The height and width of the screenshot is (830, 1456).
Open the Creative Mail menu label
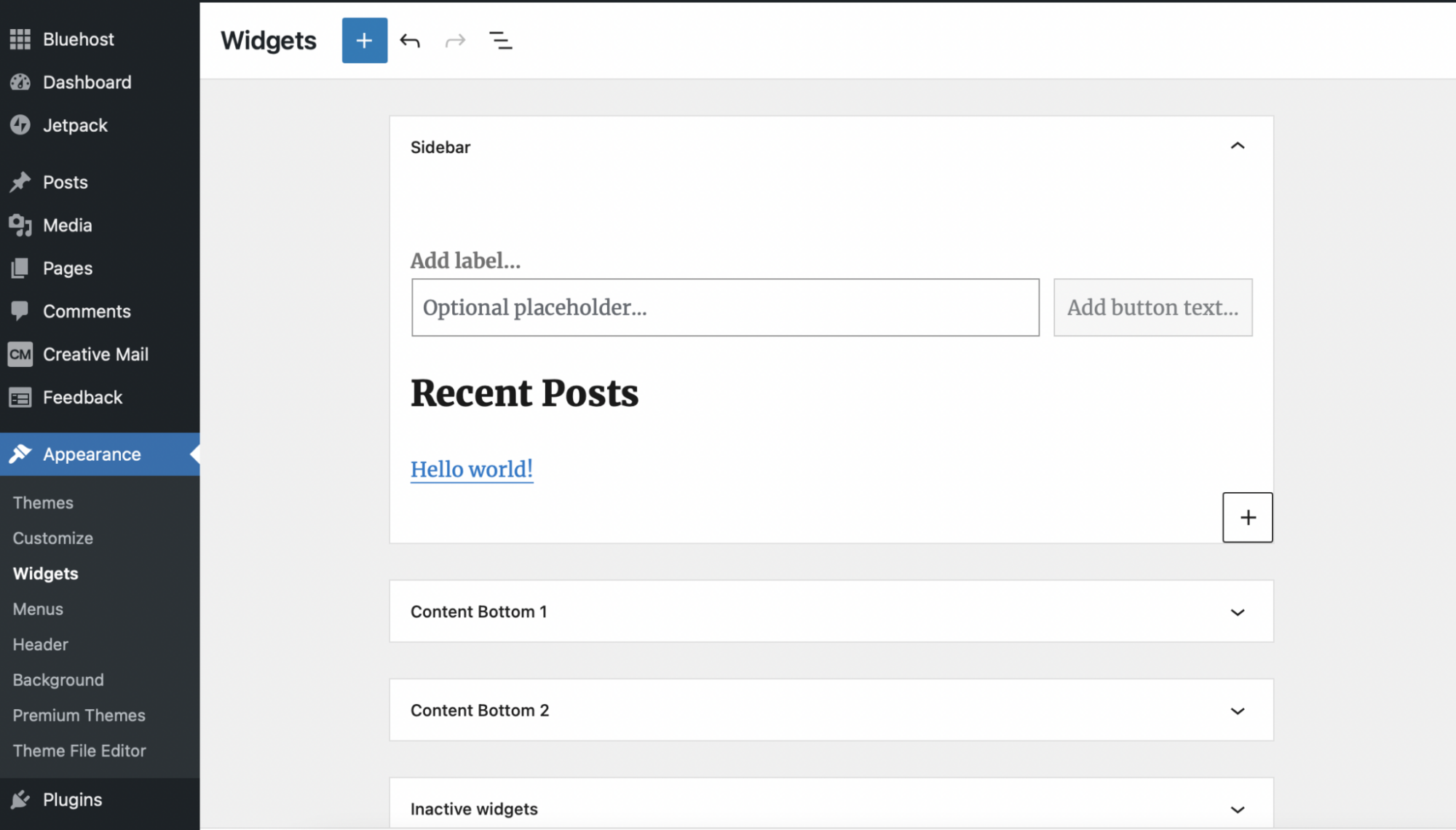coord(95,355)
